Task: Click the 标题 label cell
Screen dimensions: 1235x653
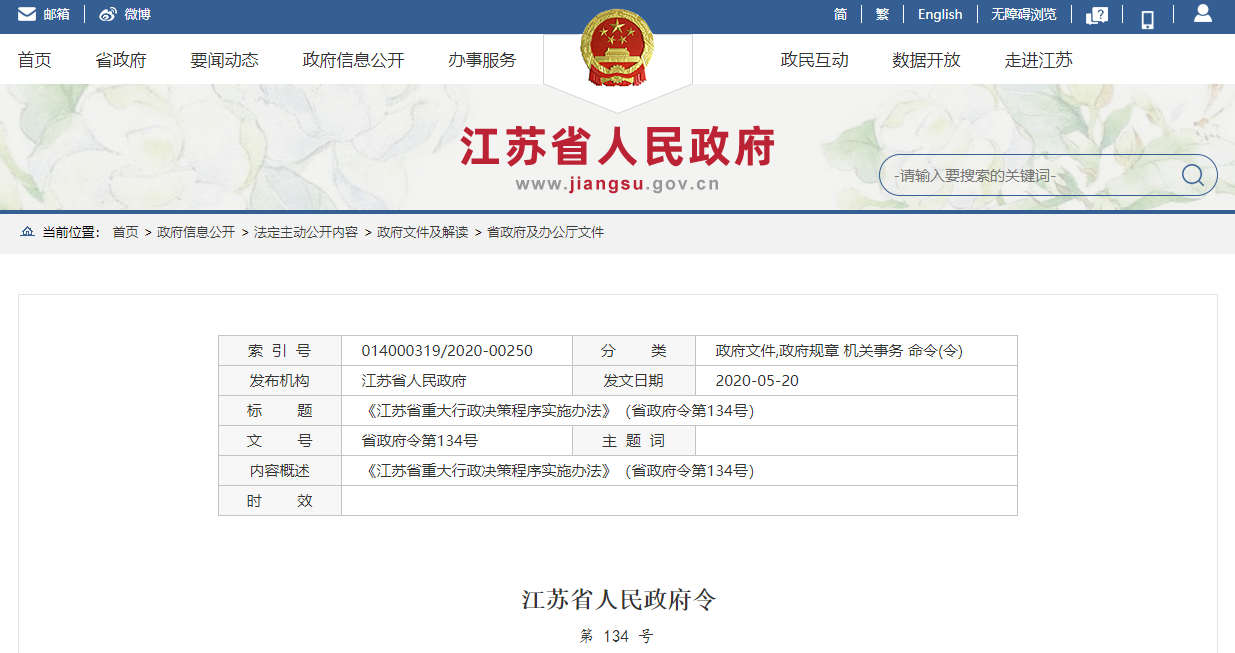Action: (x=280, y=411)
